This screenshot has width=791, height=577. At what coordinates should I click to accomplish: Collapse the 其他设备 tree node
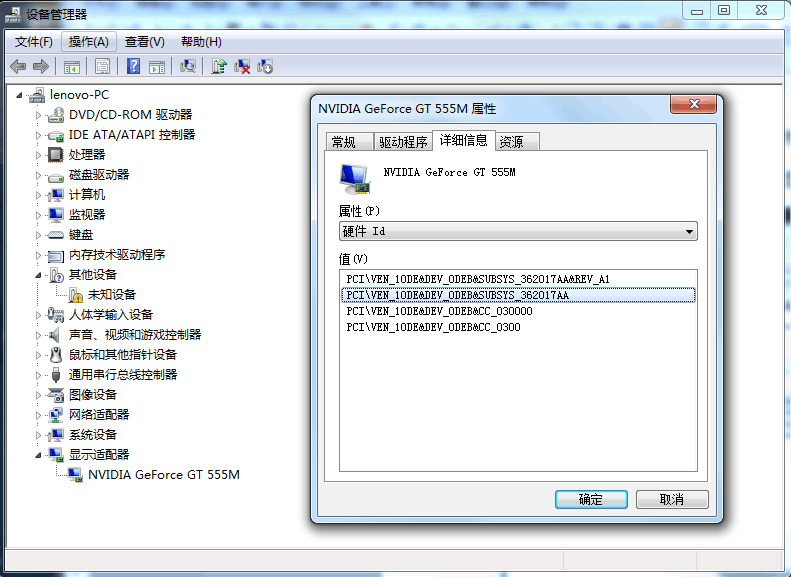point(38,275)
